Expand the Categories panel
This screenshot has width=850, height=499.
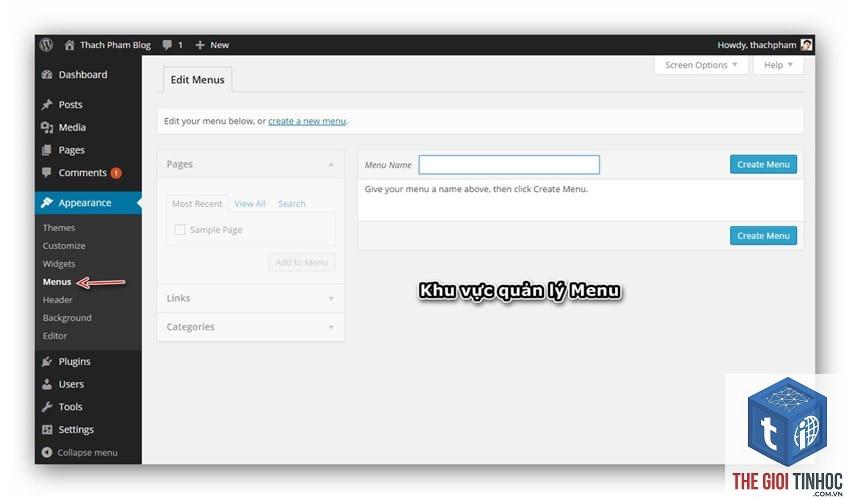(x=250, y=327)
